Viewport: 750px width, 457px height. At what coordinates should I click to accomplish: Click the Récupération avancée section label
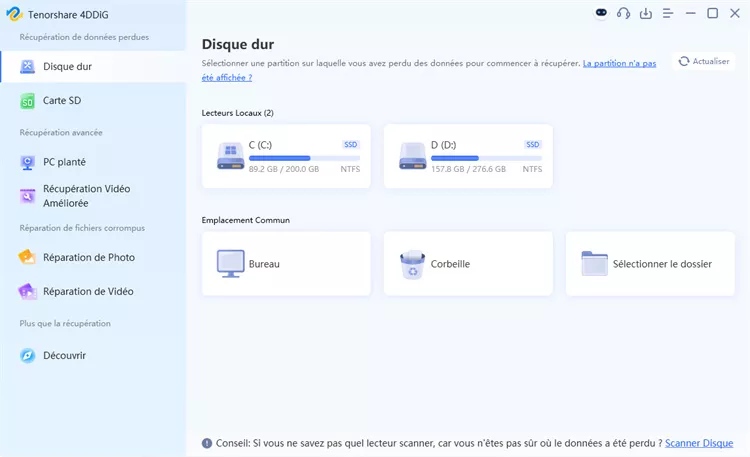coord(61,133)
